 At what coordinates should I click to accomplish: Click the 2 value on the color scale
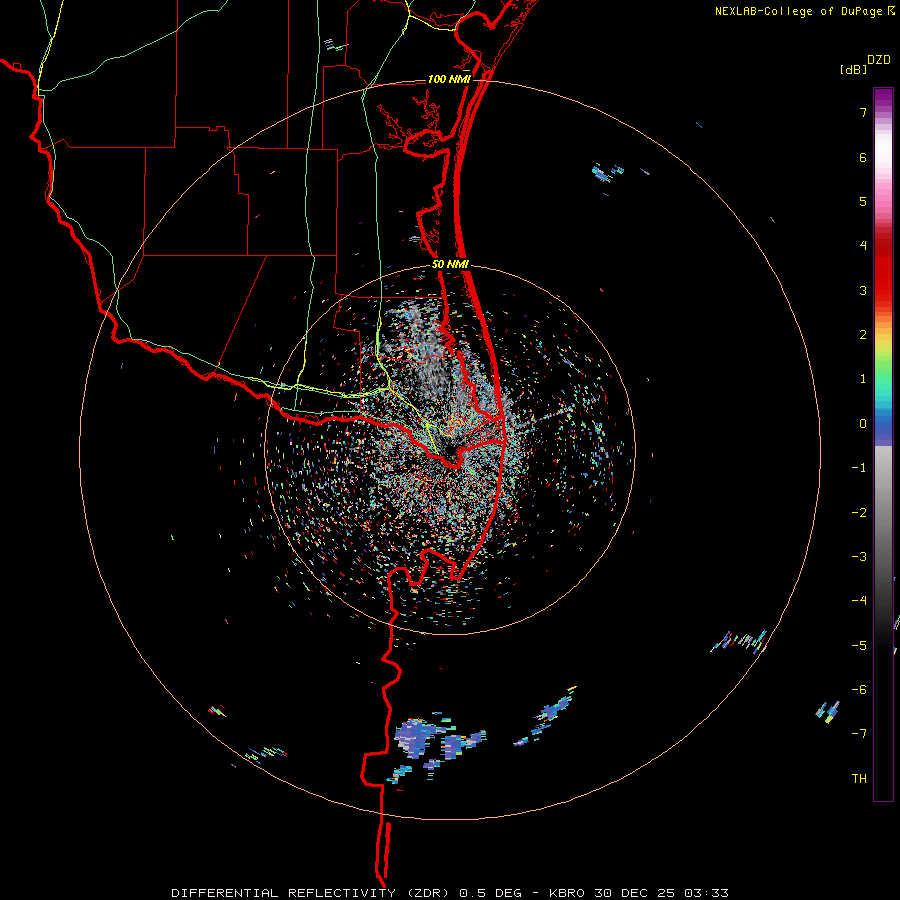[x=863, y=335]
